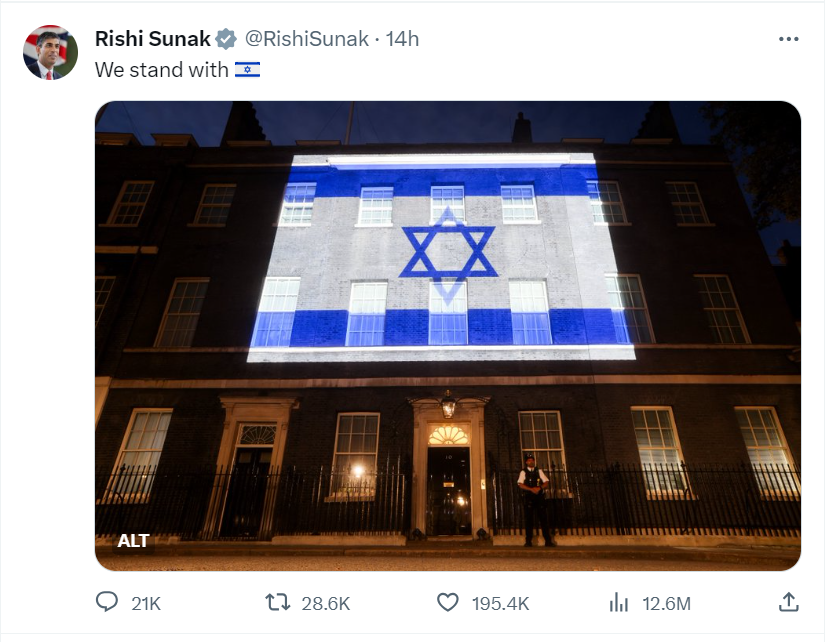Show the image description via ALT badge
Viewport: 829px width, 642px height.
[x=133, y=541]
